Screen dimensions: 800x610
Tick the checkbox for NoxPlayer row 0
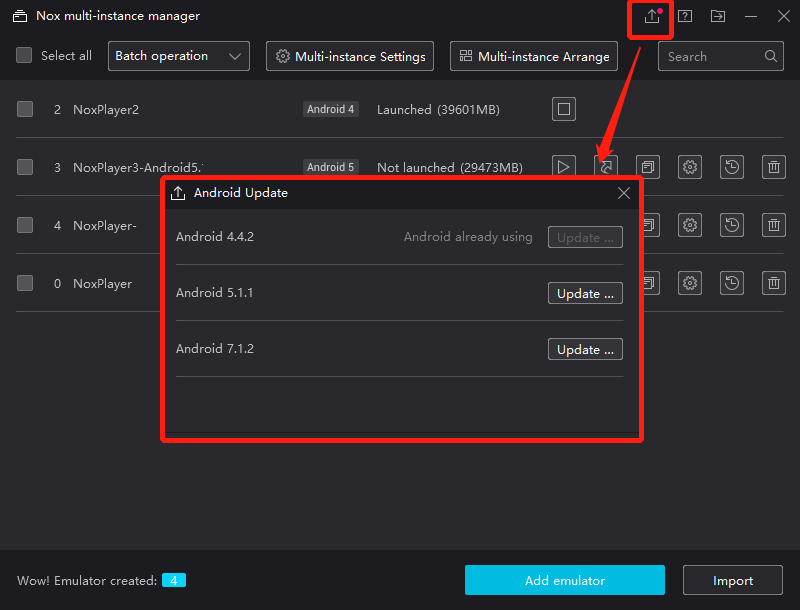(24, 283)
